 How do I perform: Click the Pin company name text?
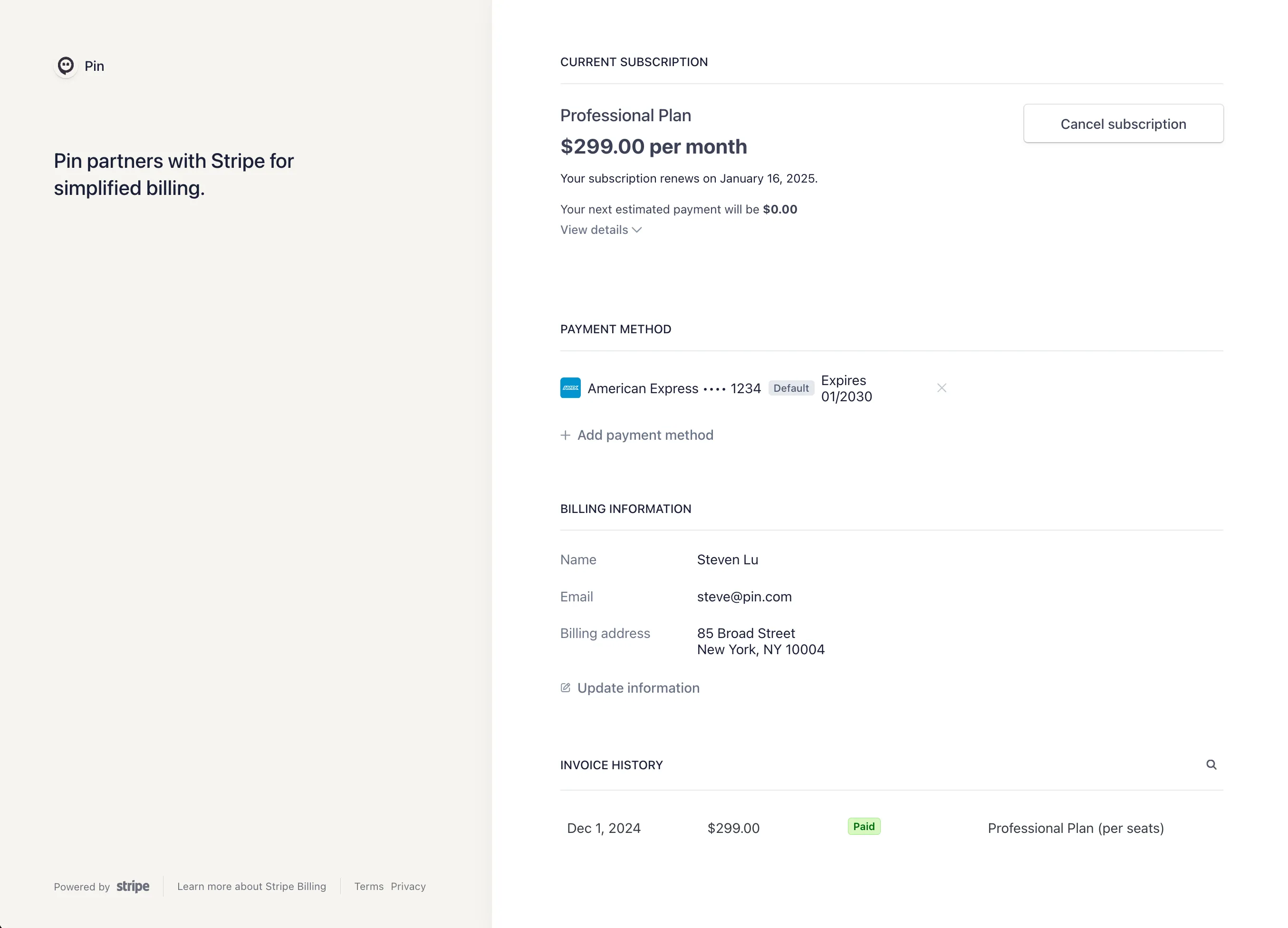pyautogui.click(x=94, y=66)
